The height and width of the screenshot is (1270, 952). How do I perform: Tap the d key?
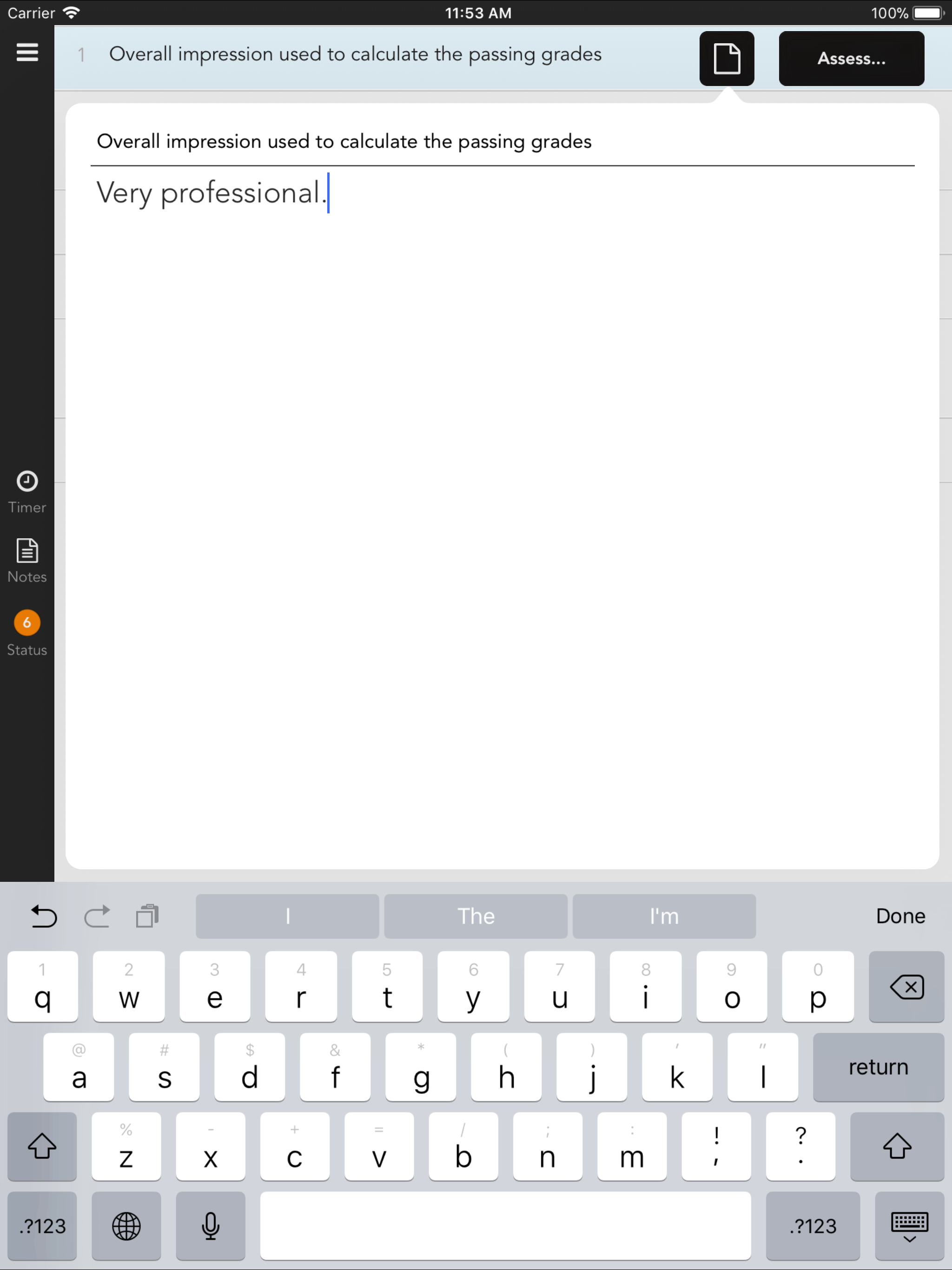tap(250, 1067)
